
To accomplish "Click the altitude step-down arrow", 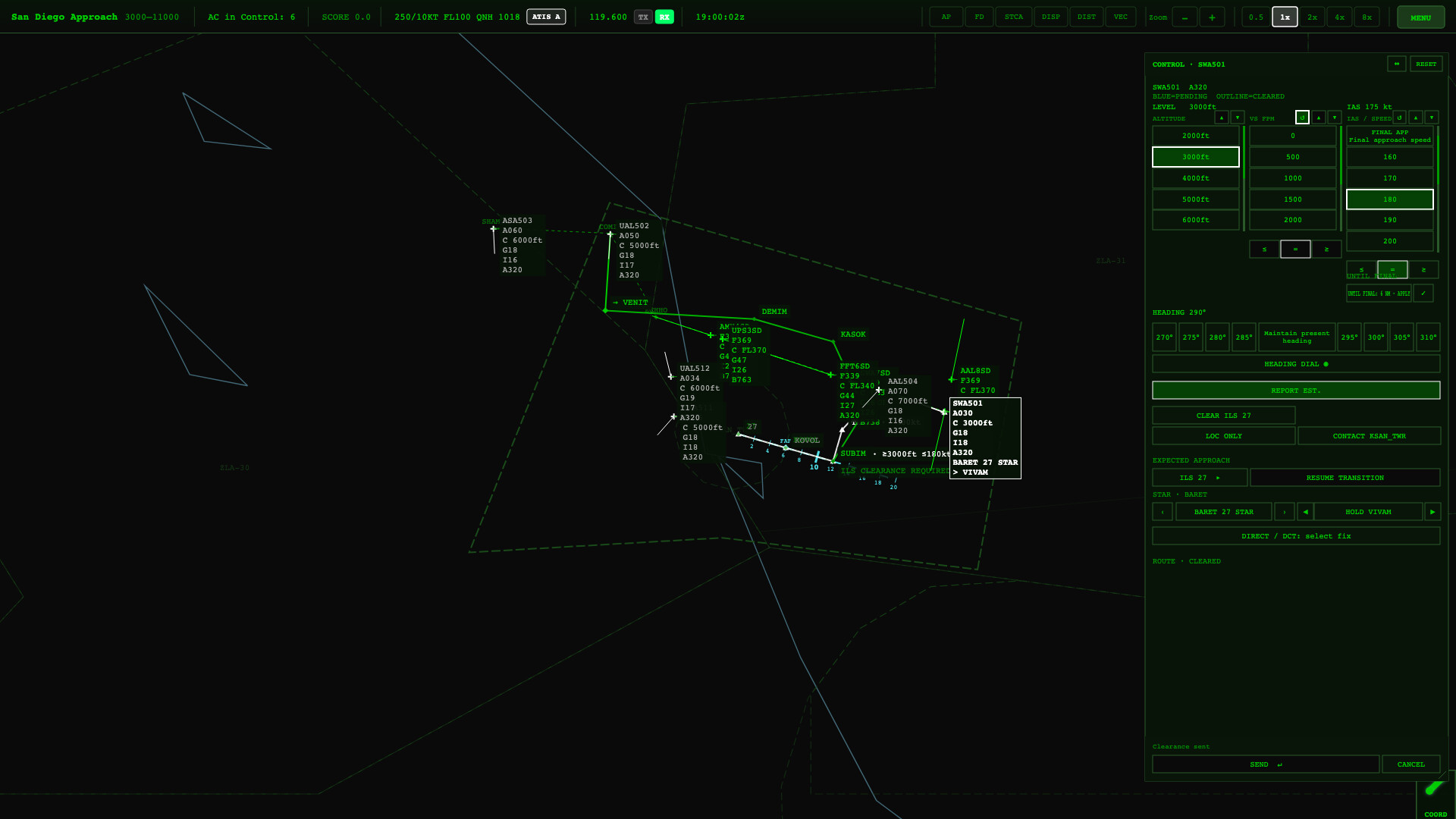I will [1238, 118].
